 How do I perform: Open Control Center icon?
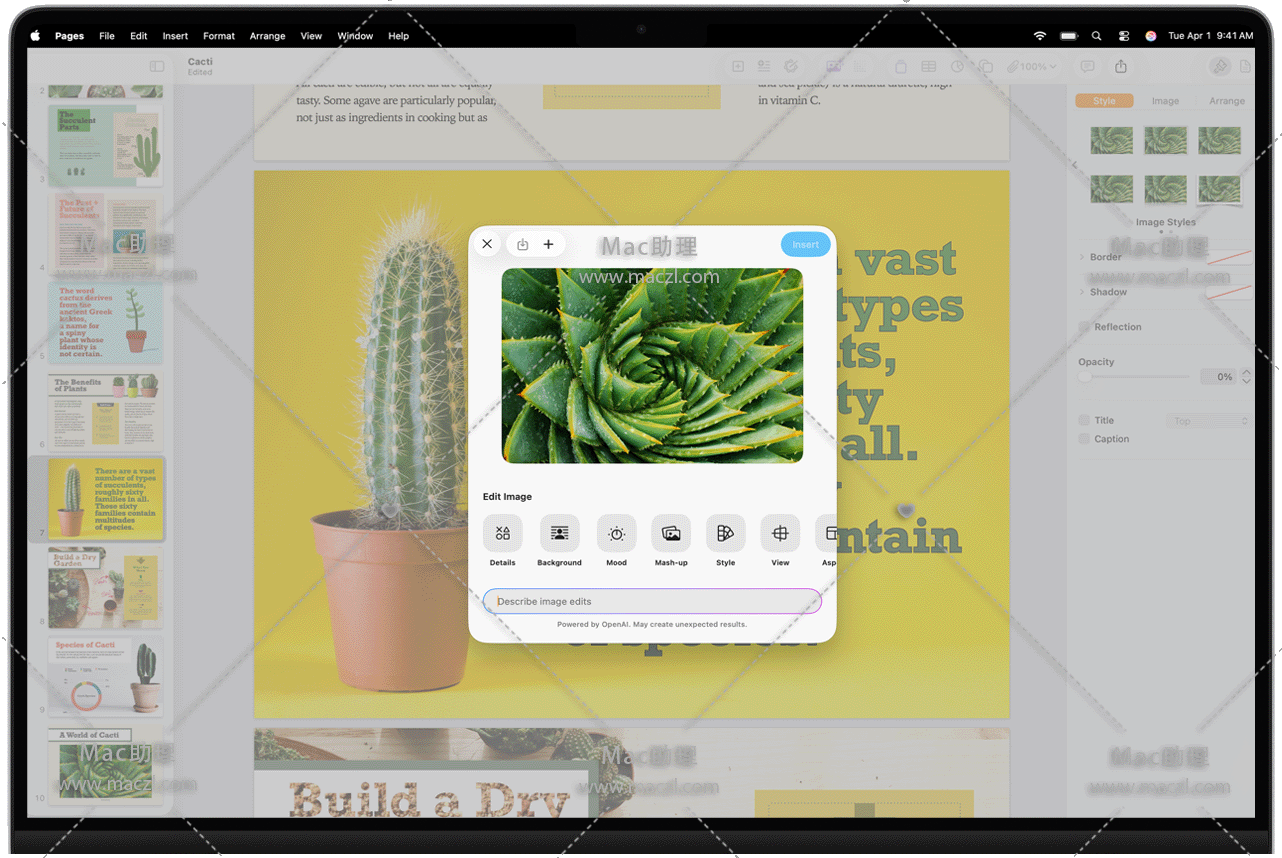pos(1124,36)
